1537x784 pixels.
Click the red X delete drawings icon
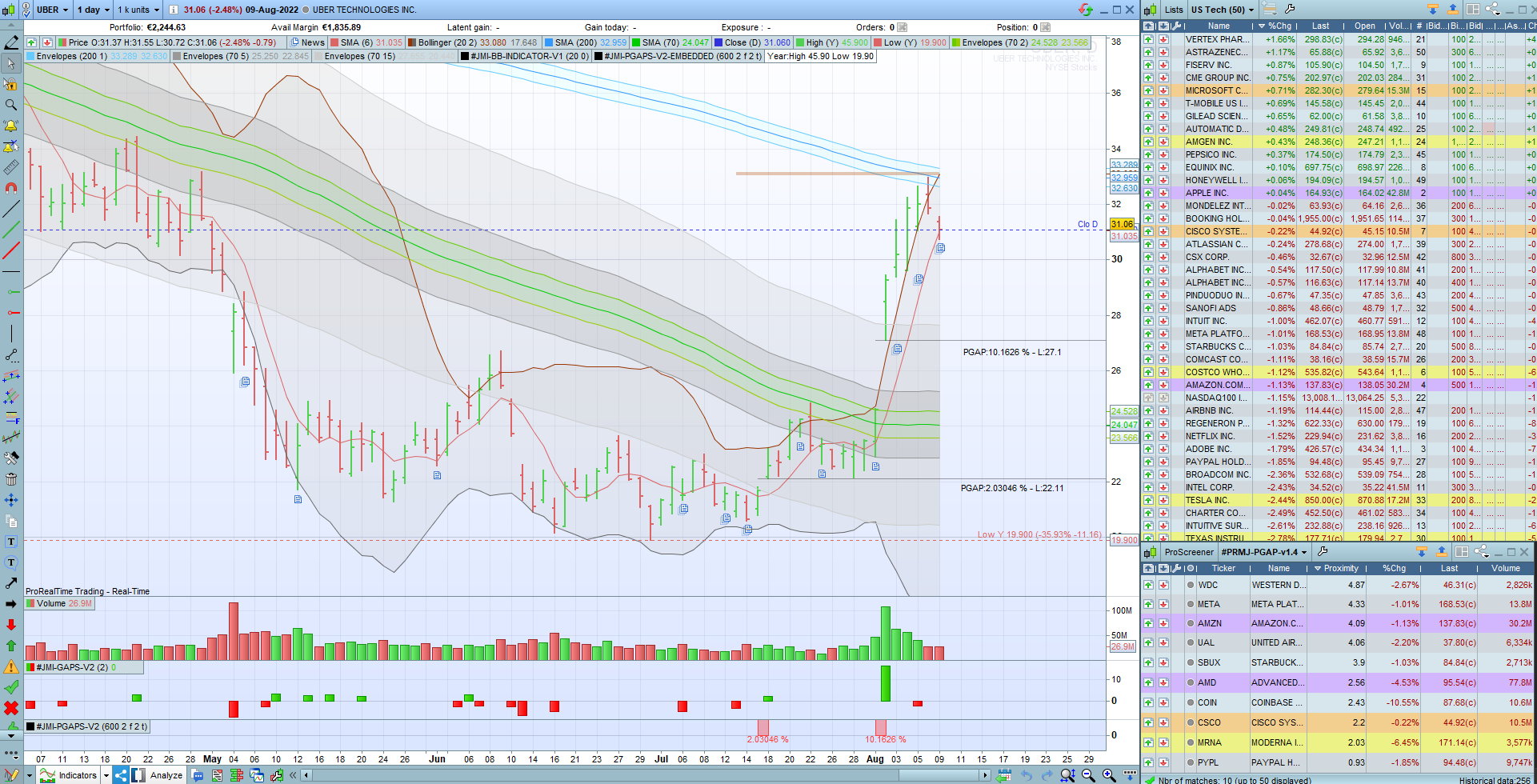point(11,708)
